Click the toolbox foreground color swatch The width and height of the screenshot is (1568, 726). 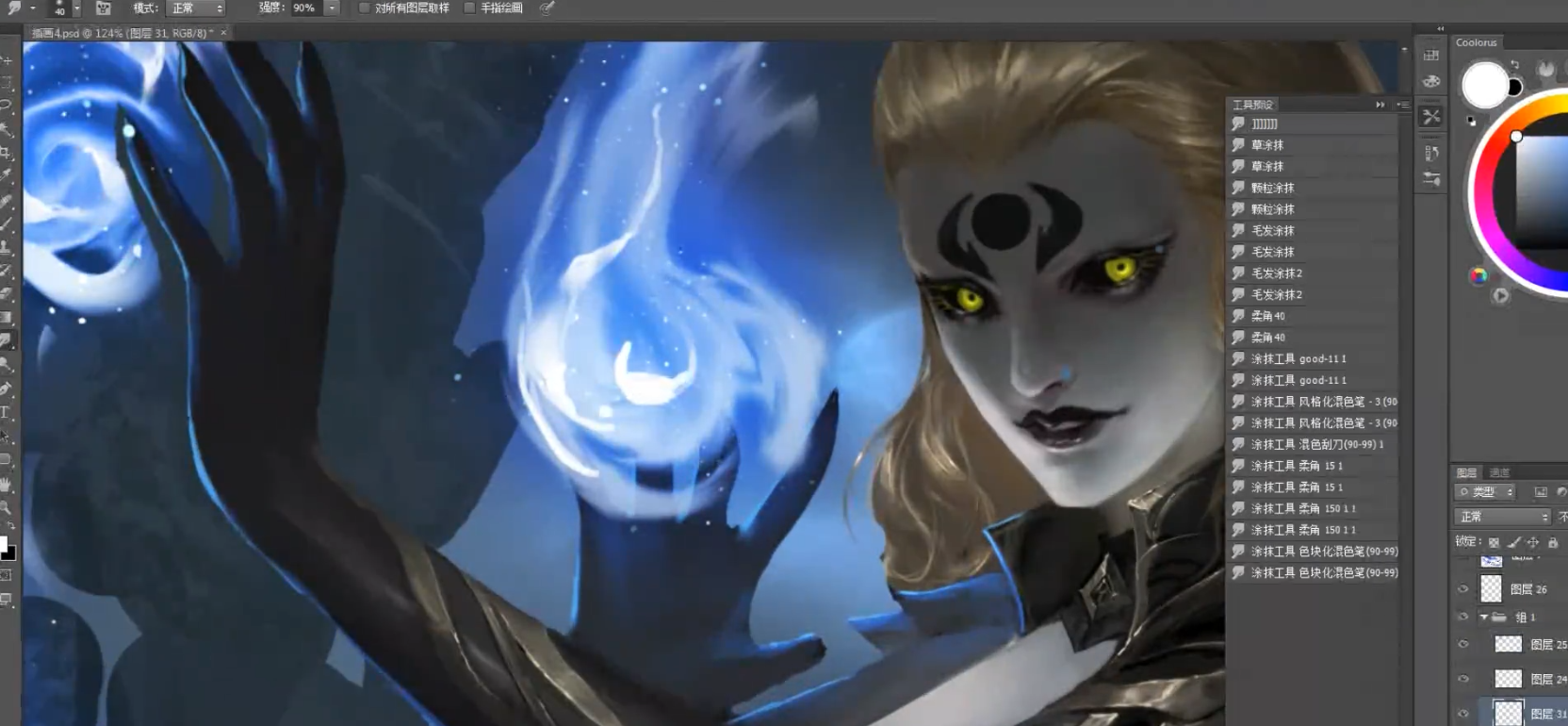(x=3, y=544)
